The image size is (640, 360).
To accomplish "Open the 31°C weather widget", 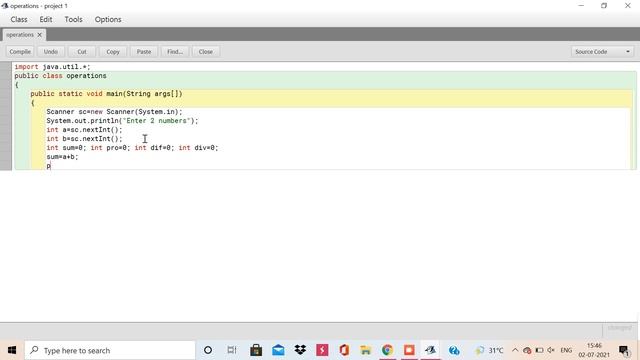I will tap(489, 350).
